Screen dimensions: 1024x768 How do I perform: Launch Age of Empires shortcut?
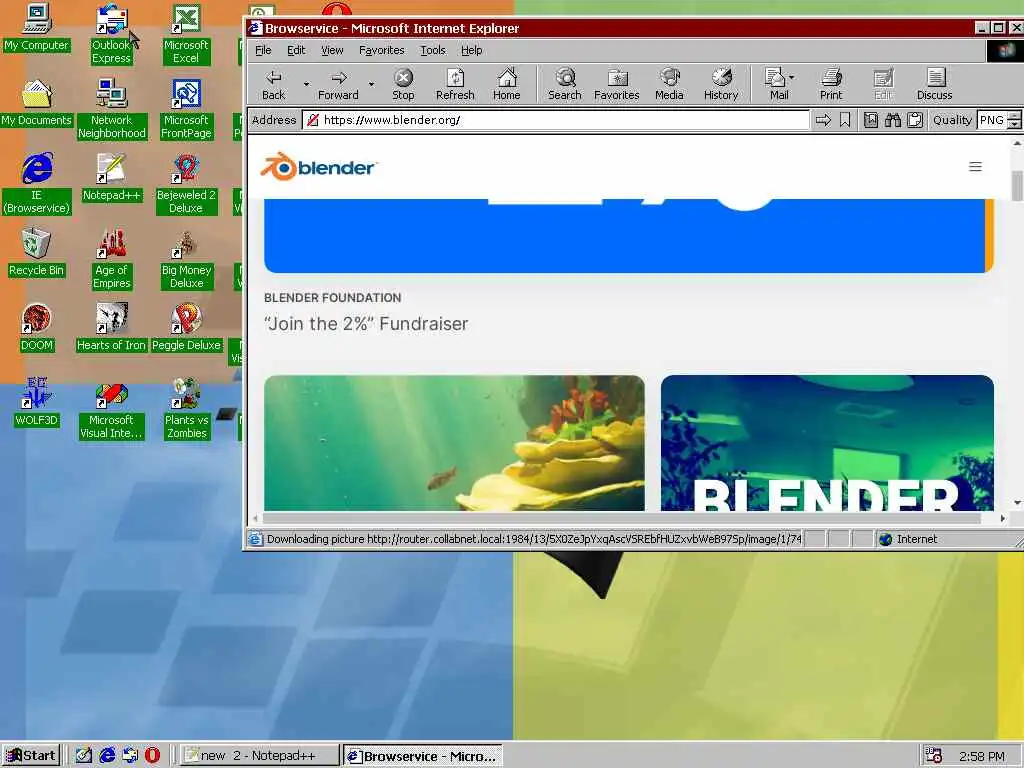[112, 259]
